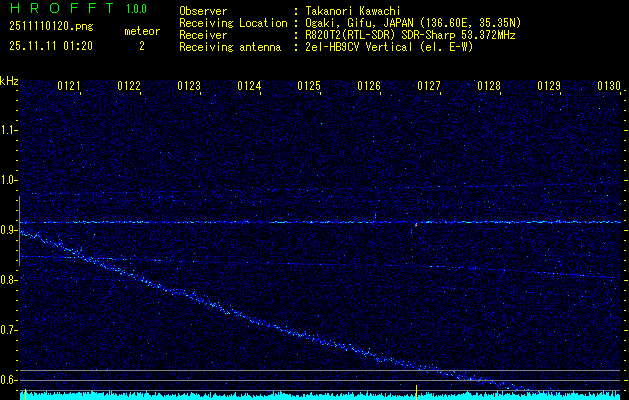The image size is (629, 400).
Task: Select the 0124 time marker
Action: pos(249,87)
